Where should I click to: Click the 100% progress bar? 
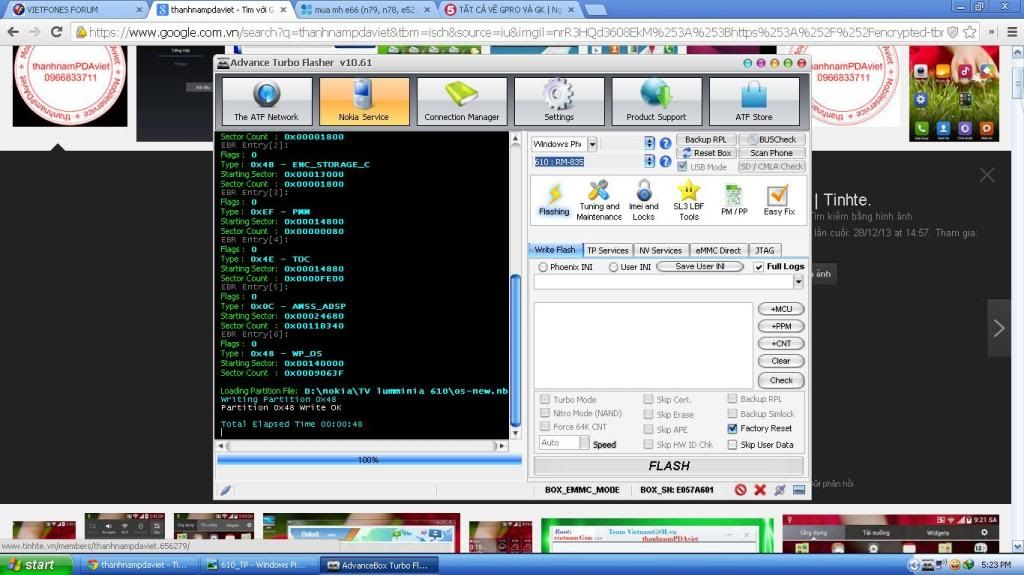(x=369, y=460)
